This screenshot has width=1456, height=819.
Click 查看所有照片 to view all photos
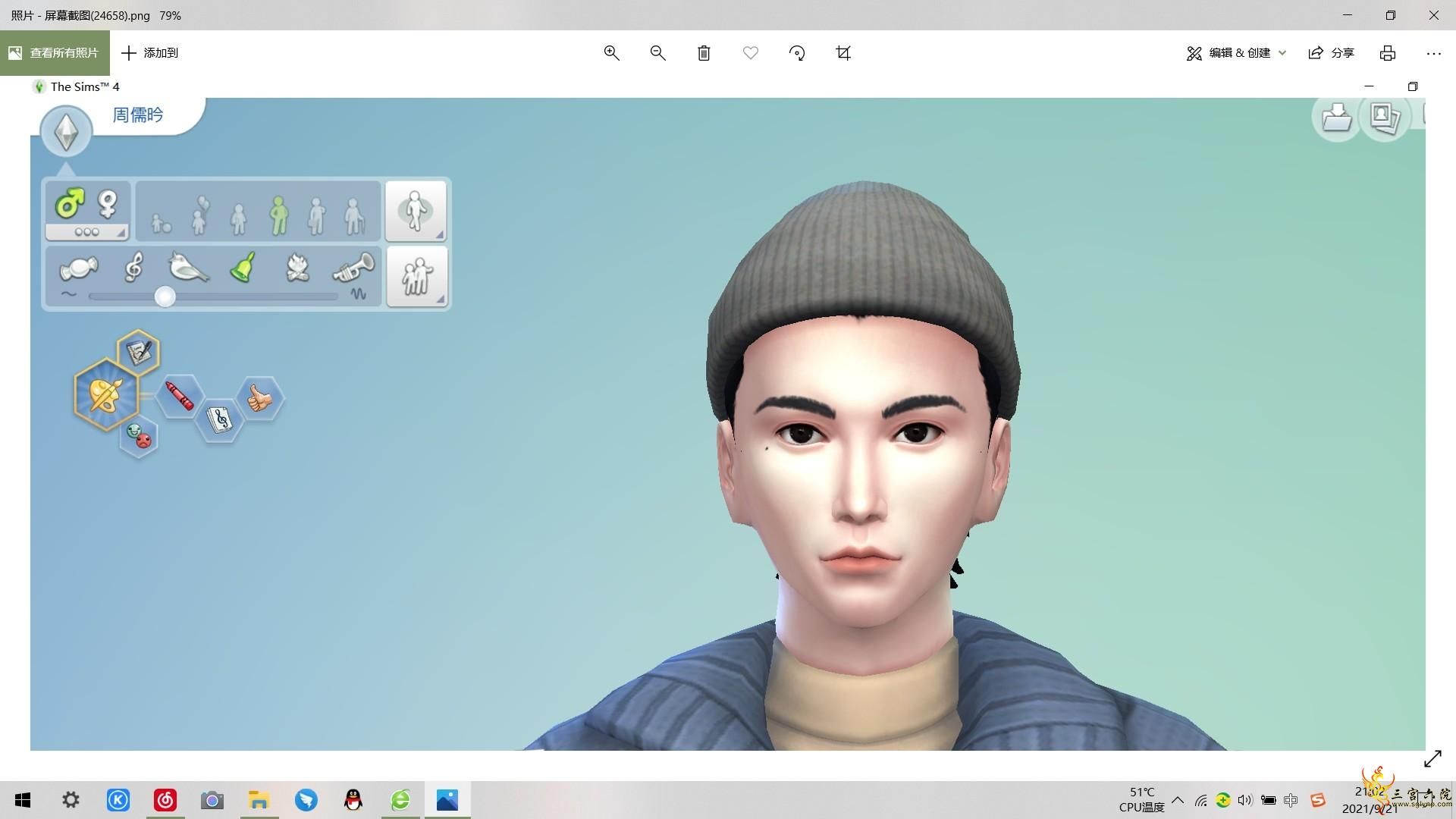(x=55, y=53)
